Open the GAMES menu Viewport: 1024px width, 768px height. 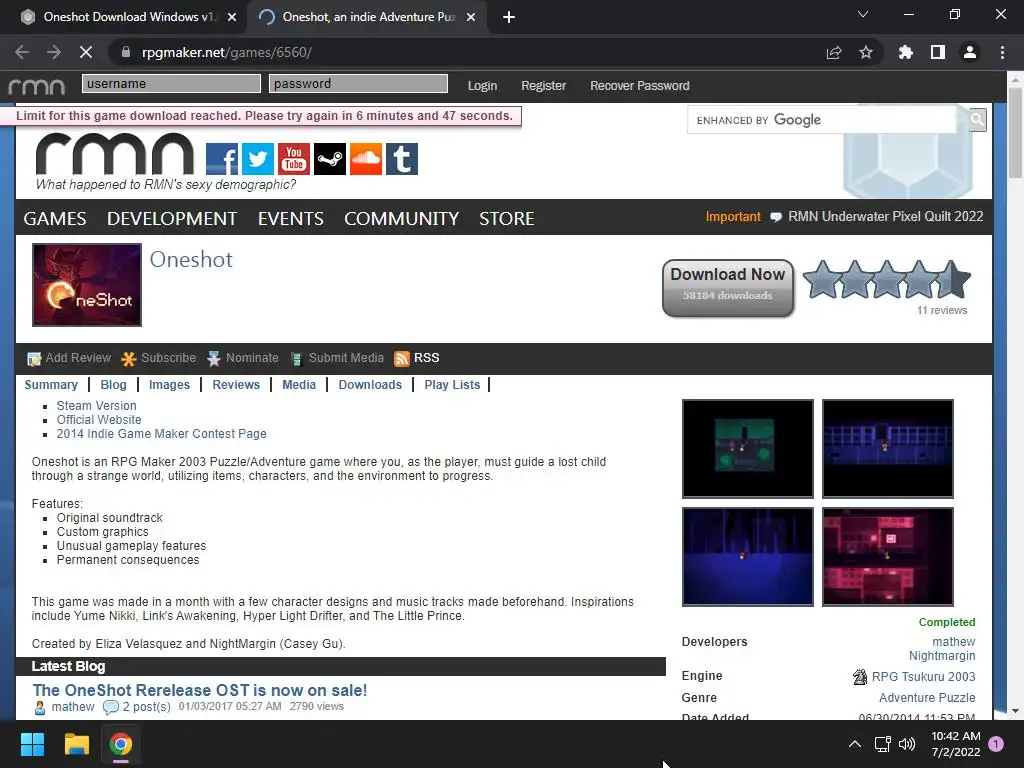click(x=55, y=218)
